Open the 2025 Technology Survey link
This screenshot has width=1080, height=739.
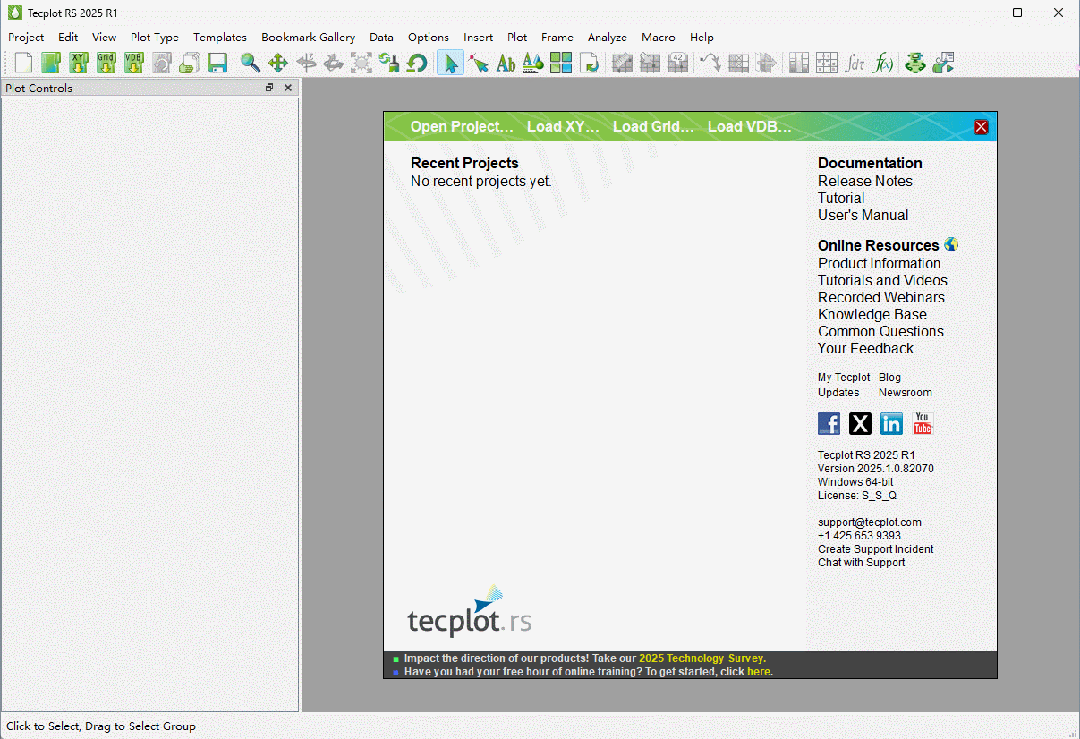pos(702,658)
